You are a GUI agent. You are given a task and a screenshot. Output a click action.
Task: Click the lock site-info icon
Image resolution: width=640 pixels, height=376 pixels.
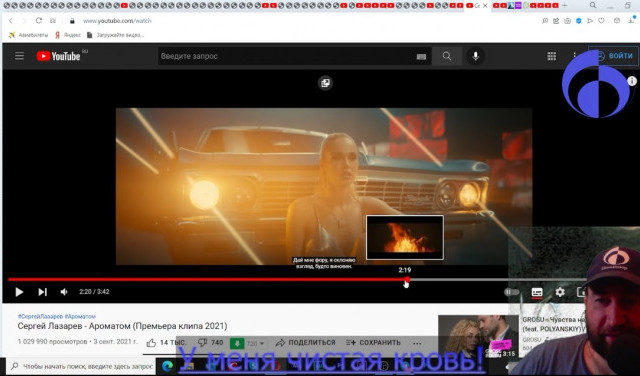[x=72, y=21]
